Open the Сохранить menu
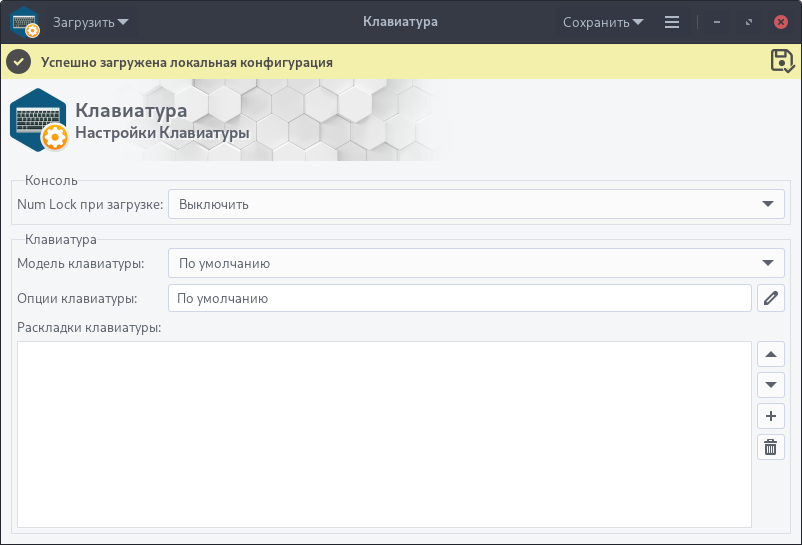The image size is (802, 545). pyautogui.click(x=602, y=22)
